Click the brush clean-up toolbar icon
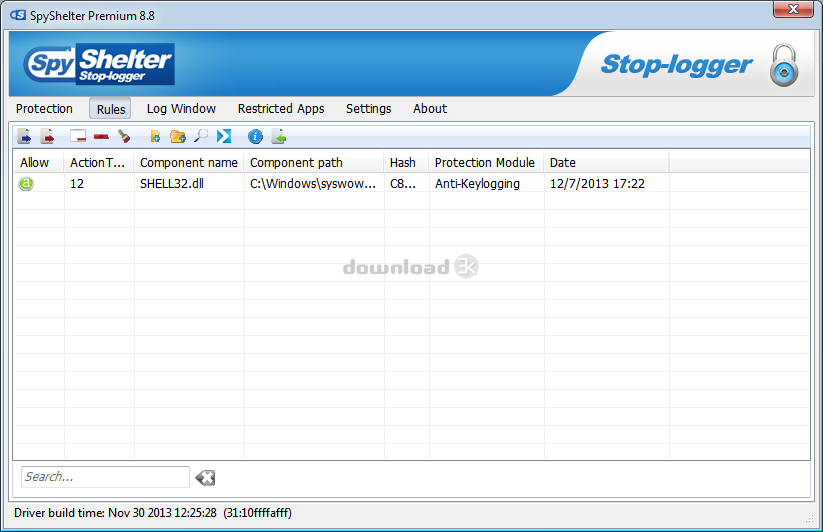Viewport: 823px width, 532px height. click(124, 136)
